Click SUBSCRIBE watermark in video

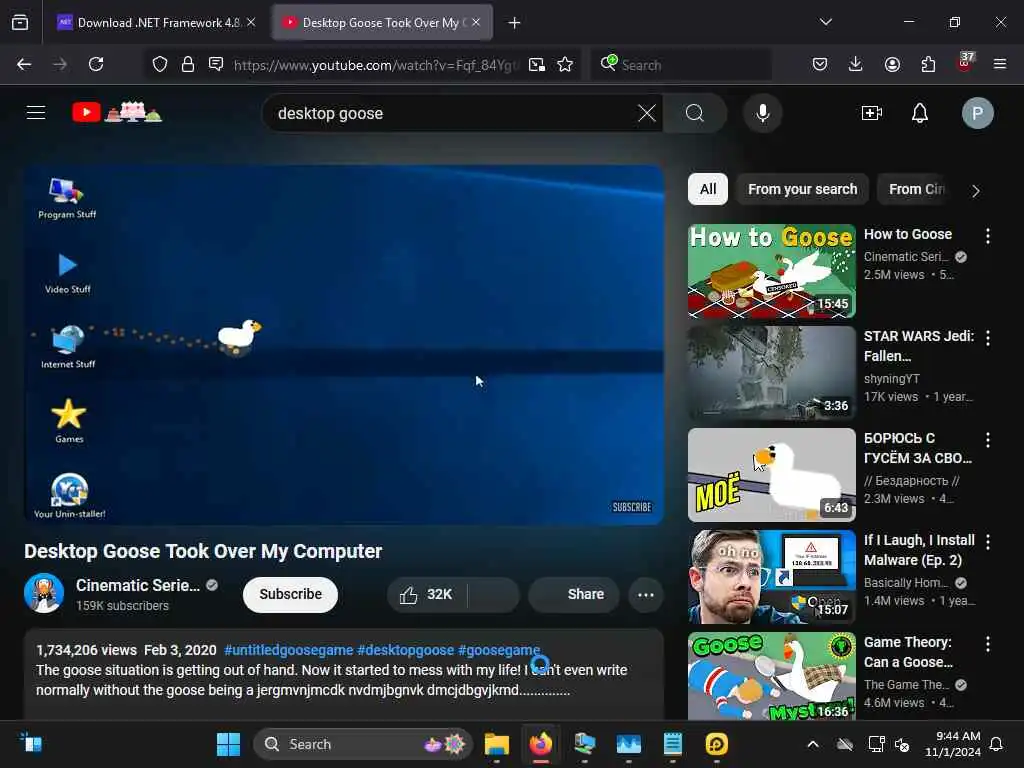[632, 507]
